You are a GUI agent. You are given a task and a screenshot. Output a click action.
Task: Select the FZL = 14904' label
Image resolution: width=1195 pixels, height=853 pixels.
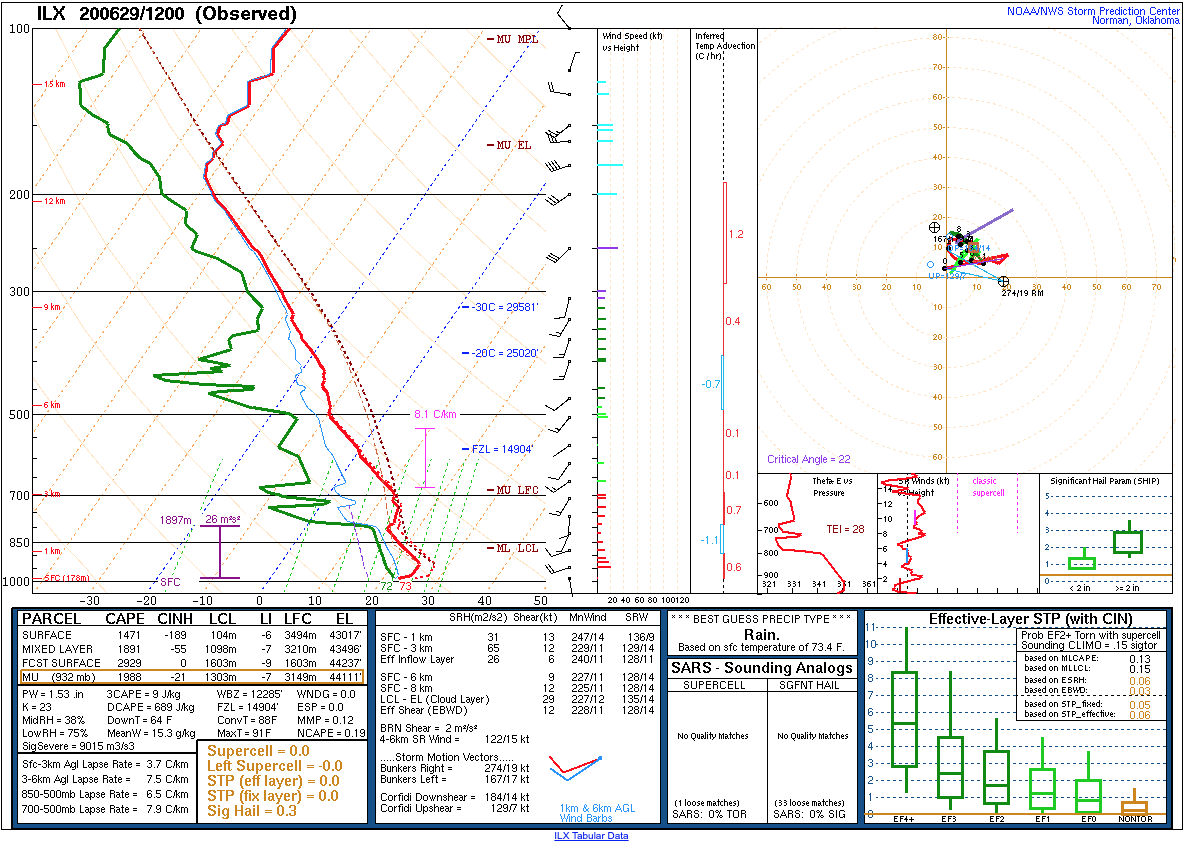502,449
